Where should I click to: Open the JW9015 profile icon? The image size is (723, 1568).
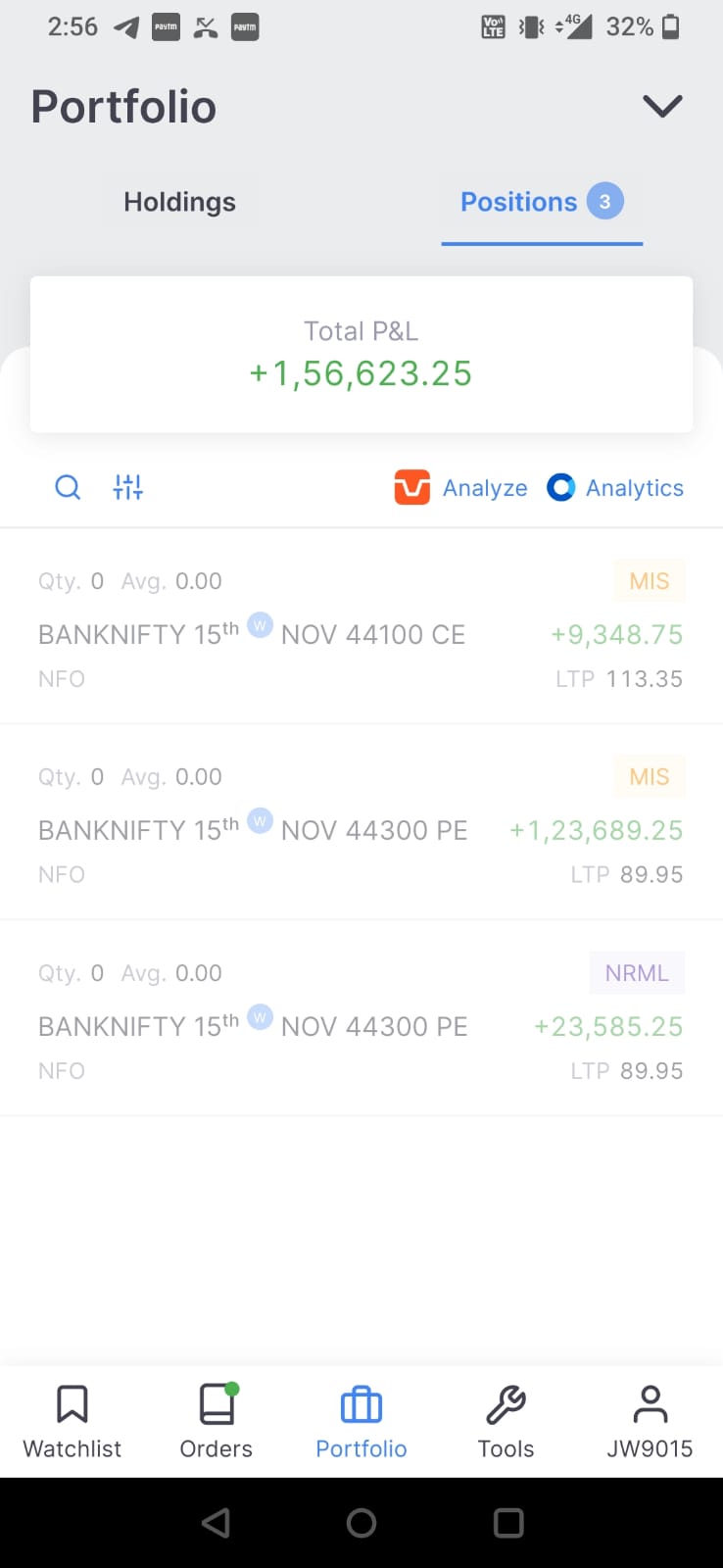[651, 1403]
